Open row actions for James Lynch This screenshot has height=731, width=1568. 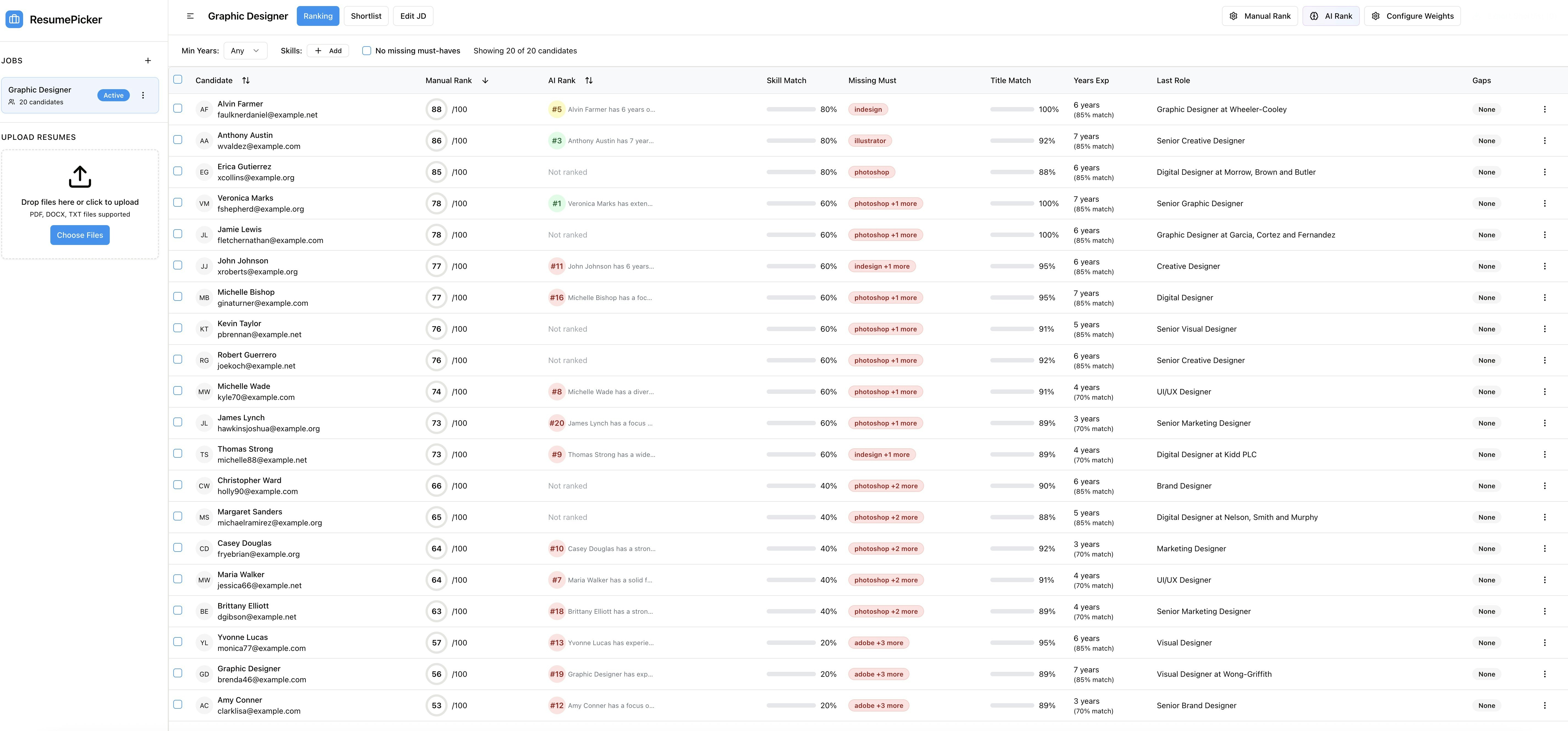click(x=1544, y=423)
